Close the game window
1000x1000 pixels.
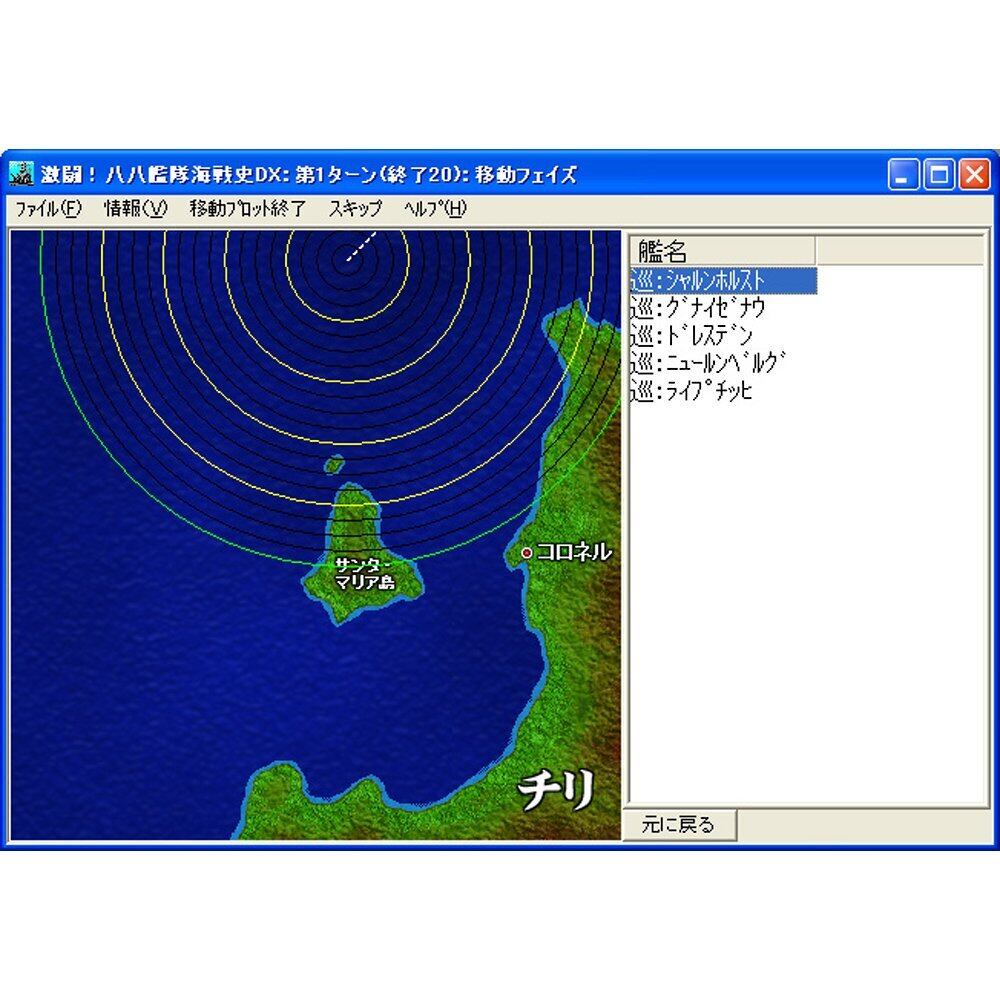pos(974,174)
